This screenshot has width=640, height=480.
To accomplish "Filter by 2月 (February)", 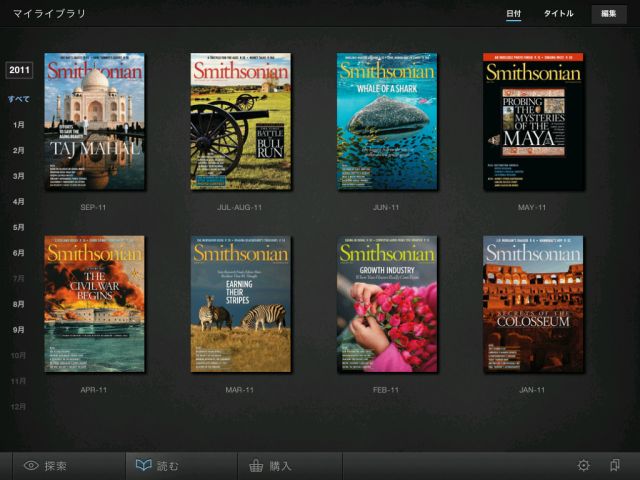I will pyautogui.click(x=18, y=150).
